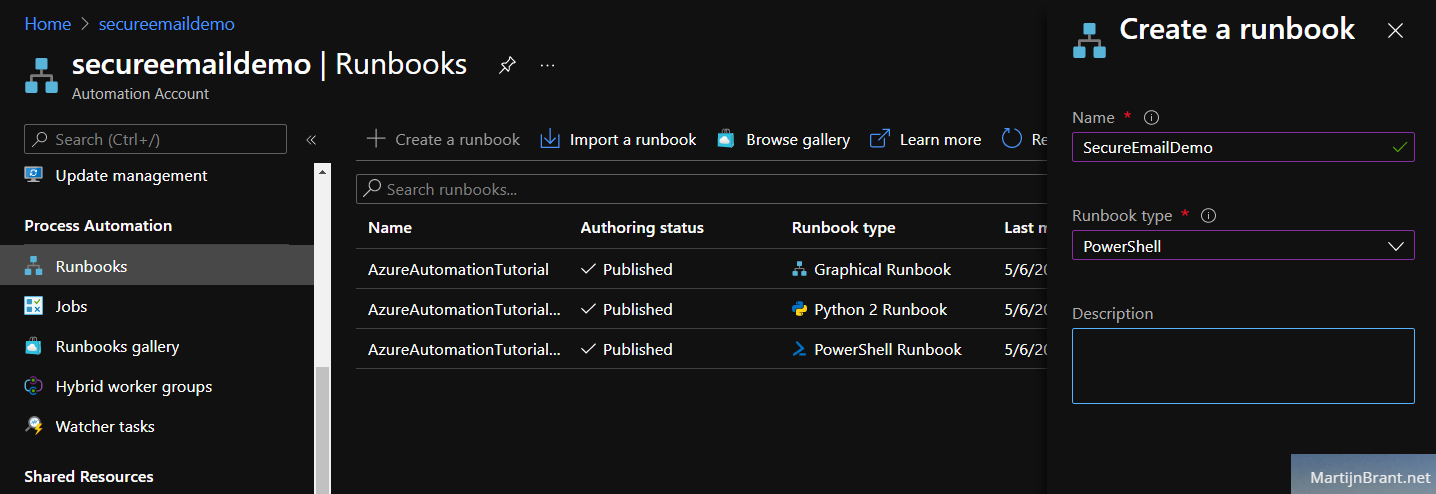Open Hybrid worker groups in the sidebar
This screenshot has width=1436, height=494.
pyautogui.click(x=134, y=386)
